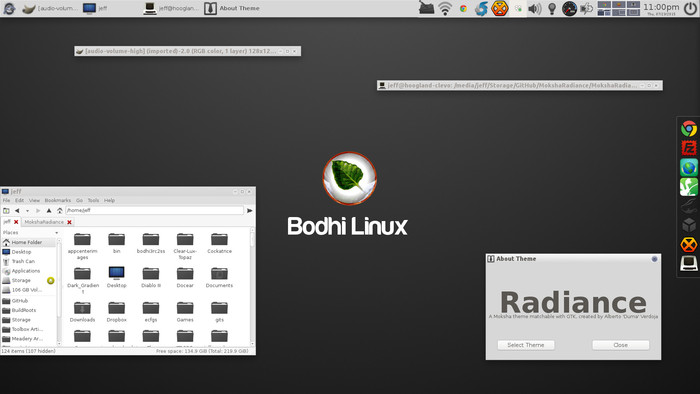Click the lightbulb brightness icon in the top panel

point(552,8)
